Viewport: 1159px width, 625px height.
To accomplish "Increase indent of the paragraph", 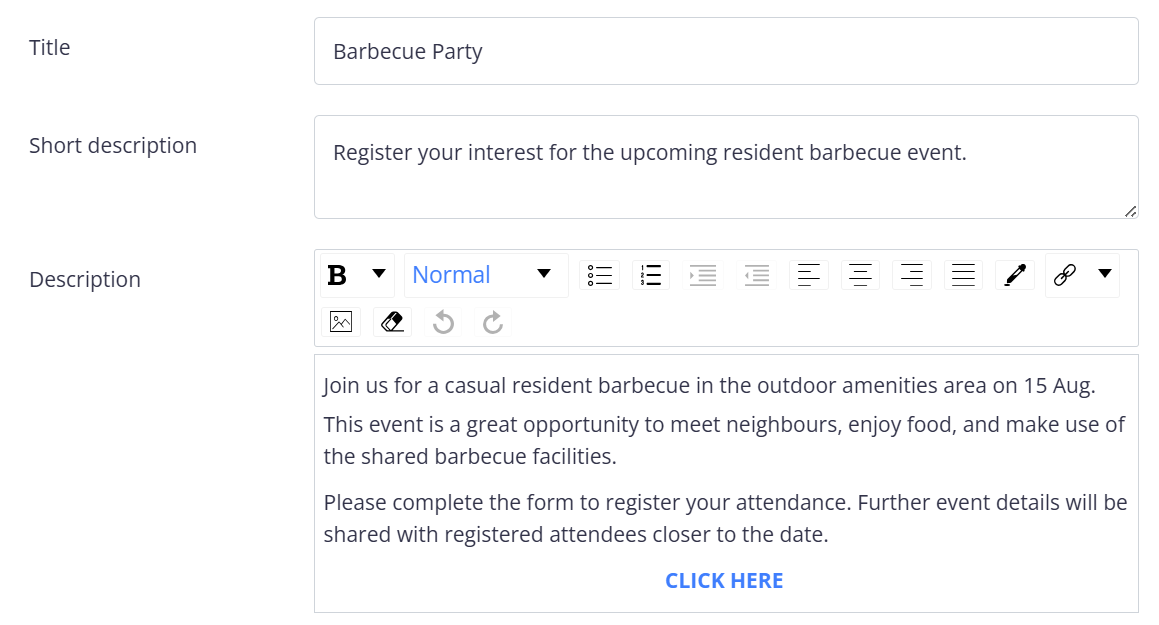I will pos(703,276).
